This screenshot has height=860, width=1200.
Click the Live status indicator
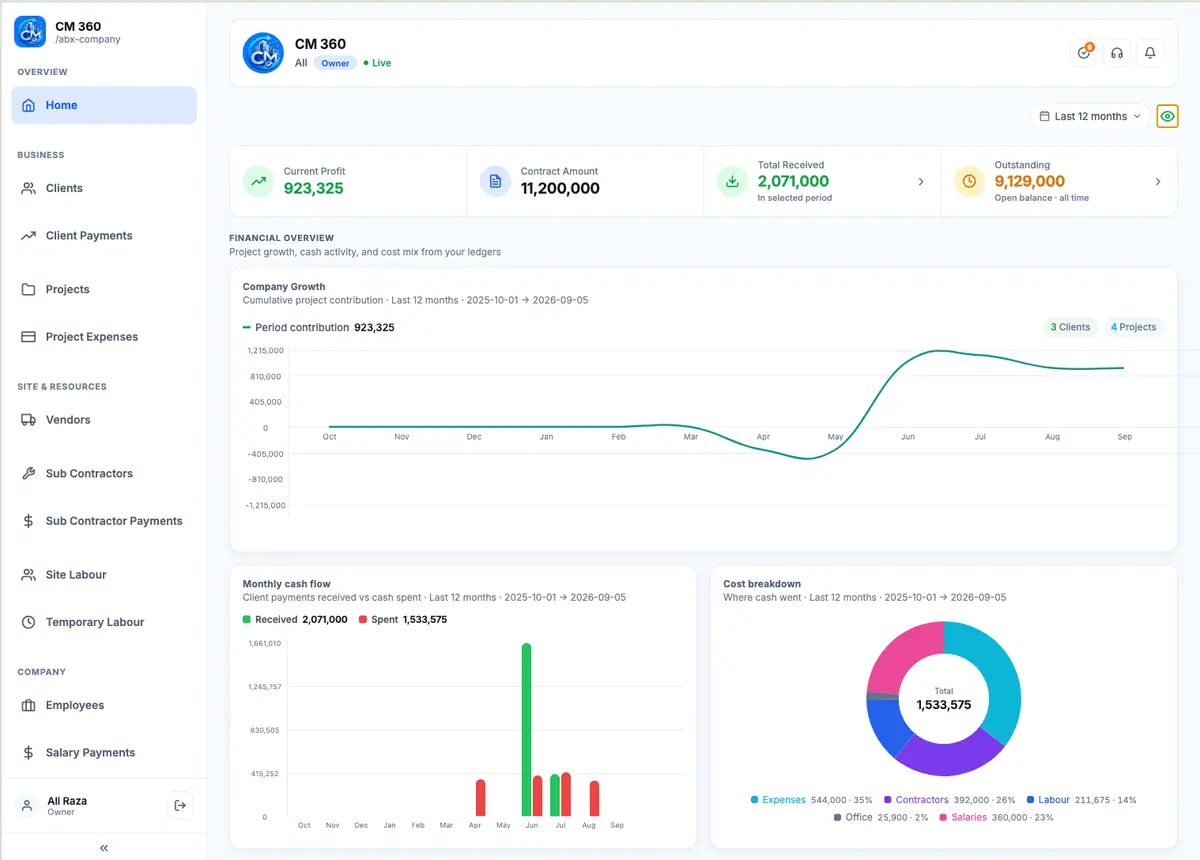coord(378,63)
